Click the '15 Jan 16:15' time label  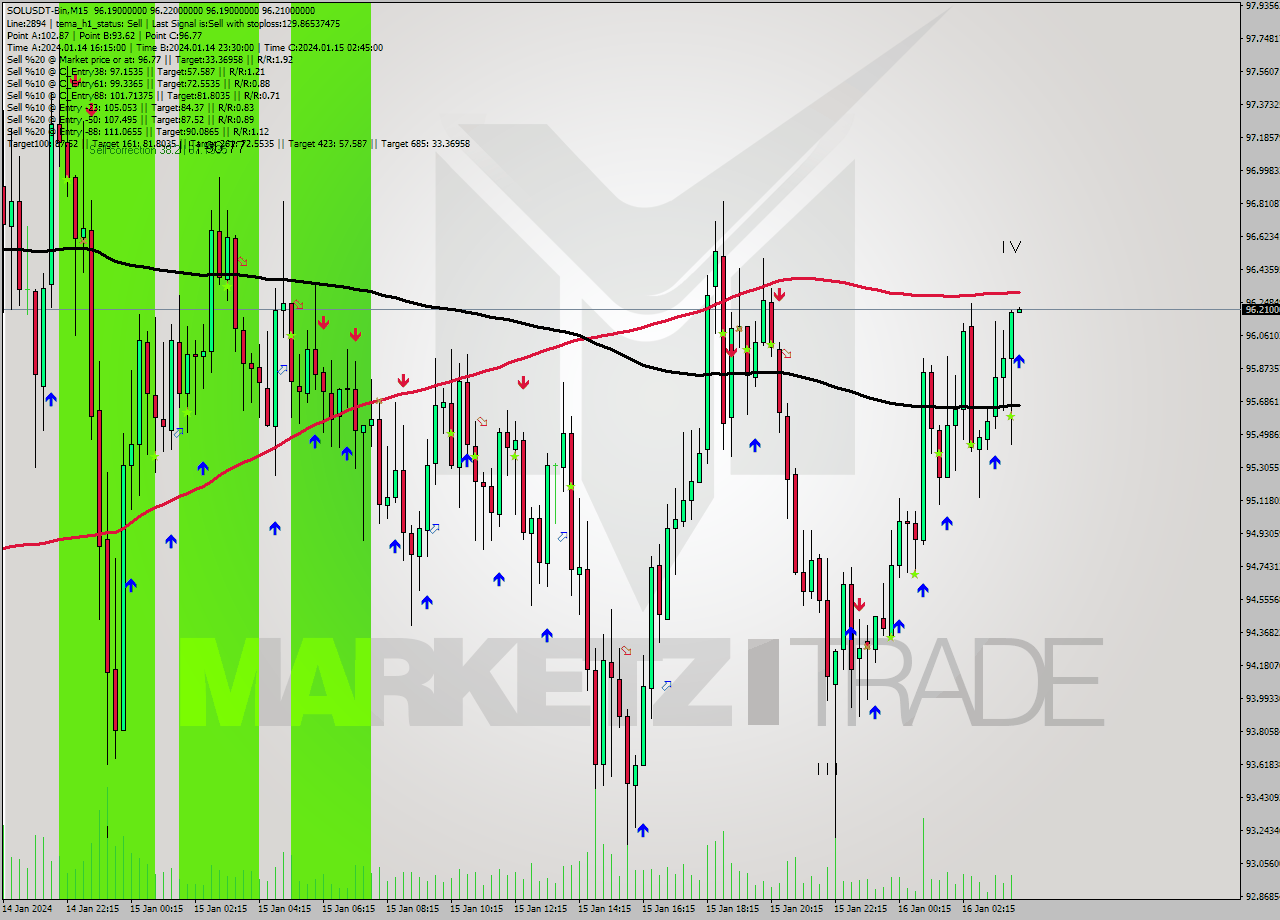[x=669, y=909]
